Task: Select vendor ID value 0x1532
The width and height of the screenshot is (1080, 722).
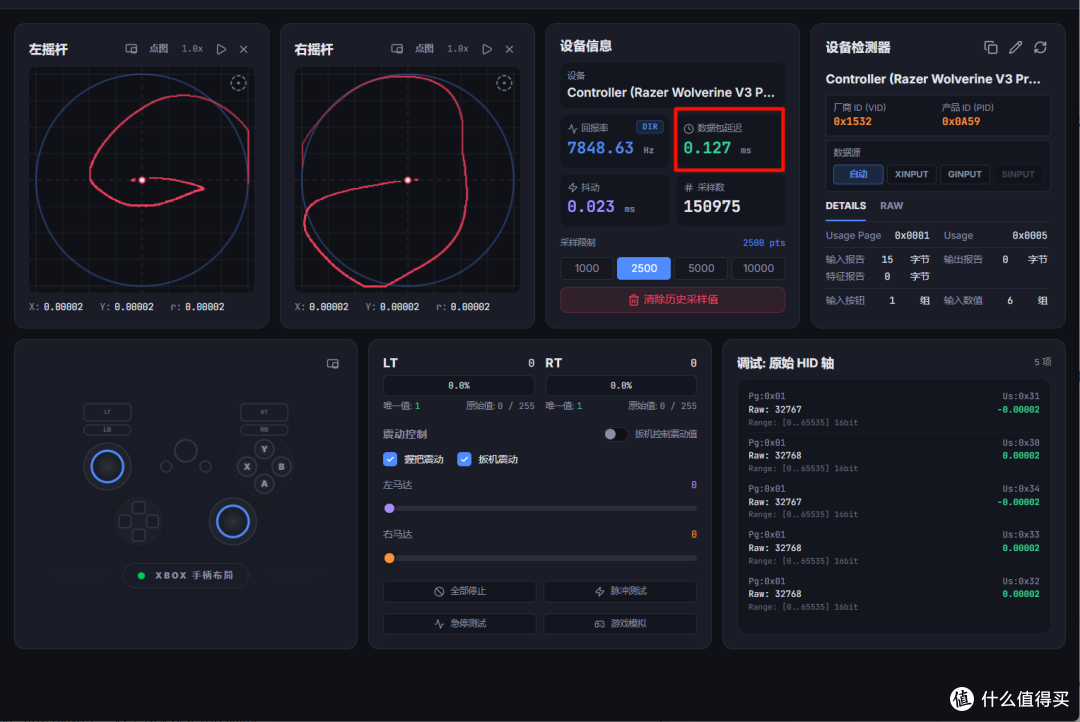Action: pos(853,121)
